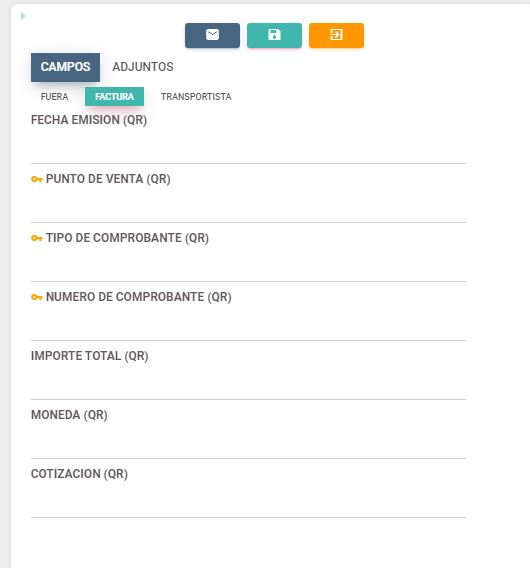Screen dimensions: 530x568
Task: Focus the Tipo de Comprobante (QR) field
Action: (x=248, y=265)
